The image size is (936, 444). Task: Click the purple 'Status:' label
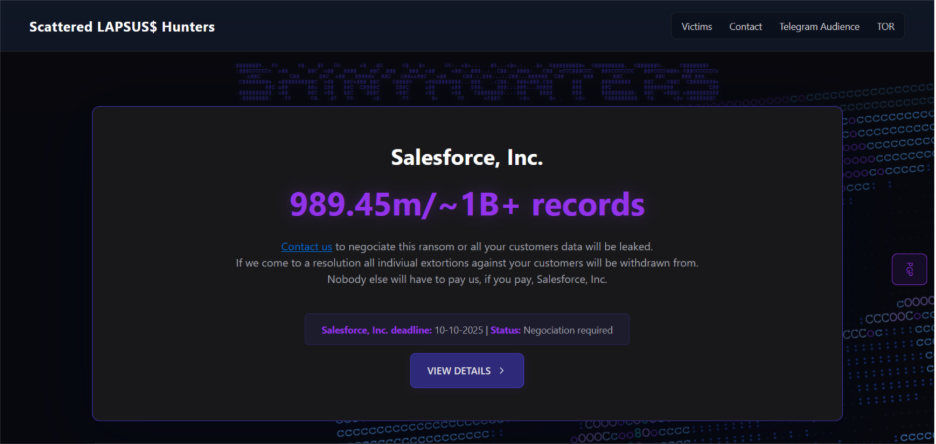click(x=505, y=330)
